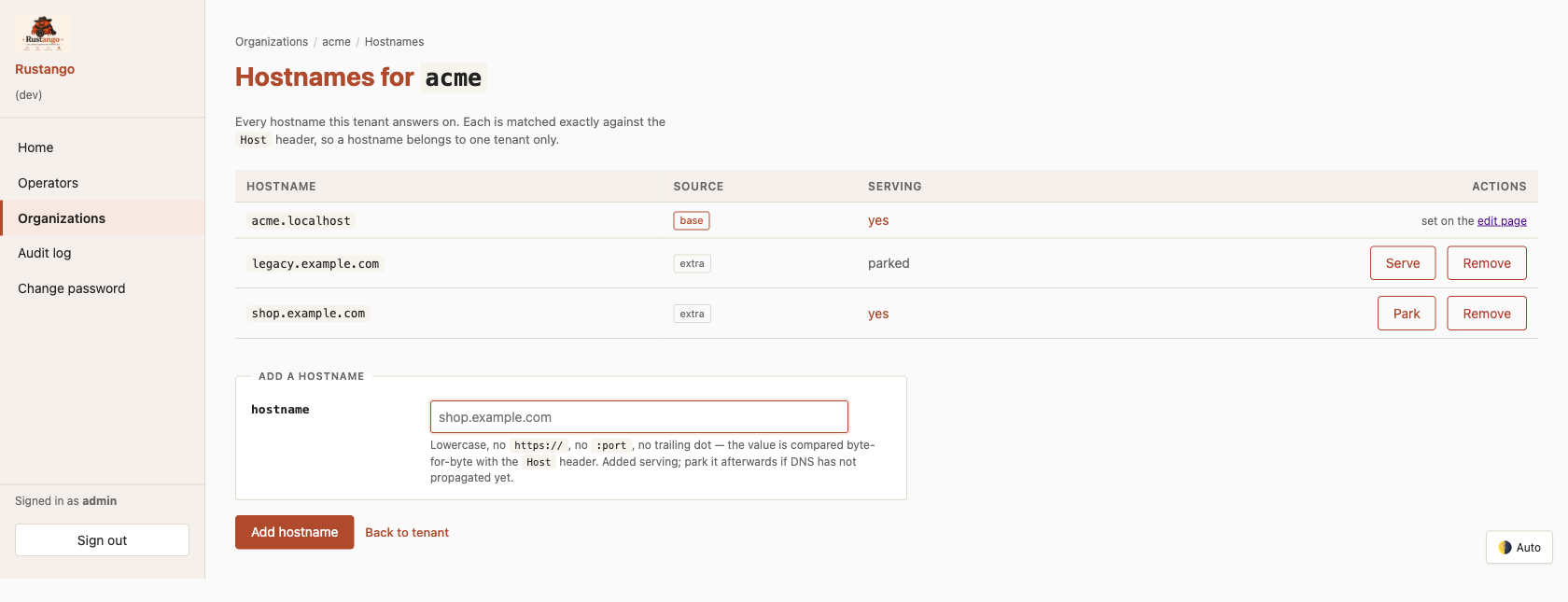The image size is (1568, 602).
Task: Toggle the Auto theme switcher
Action: [1519, 548]
